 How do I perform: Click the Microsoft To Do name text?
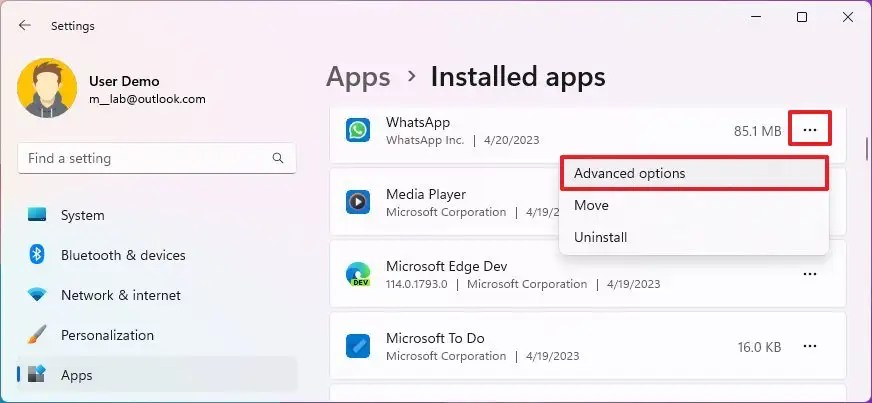(x=435, y=338)
